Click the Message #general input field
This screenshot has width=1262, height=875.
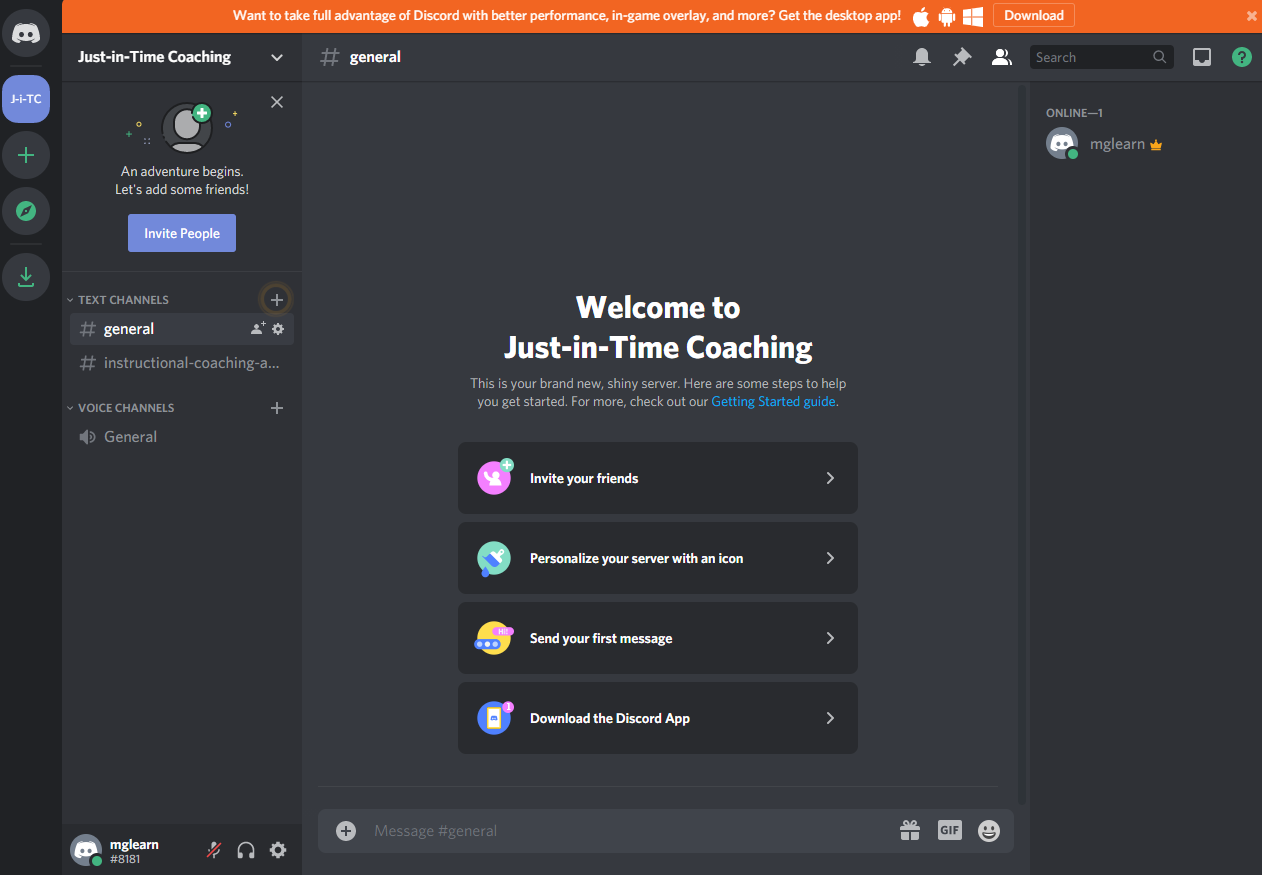630,831
